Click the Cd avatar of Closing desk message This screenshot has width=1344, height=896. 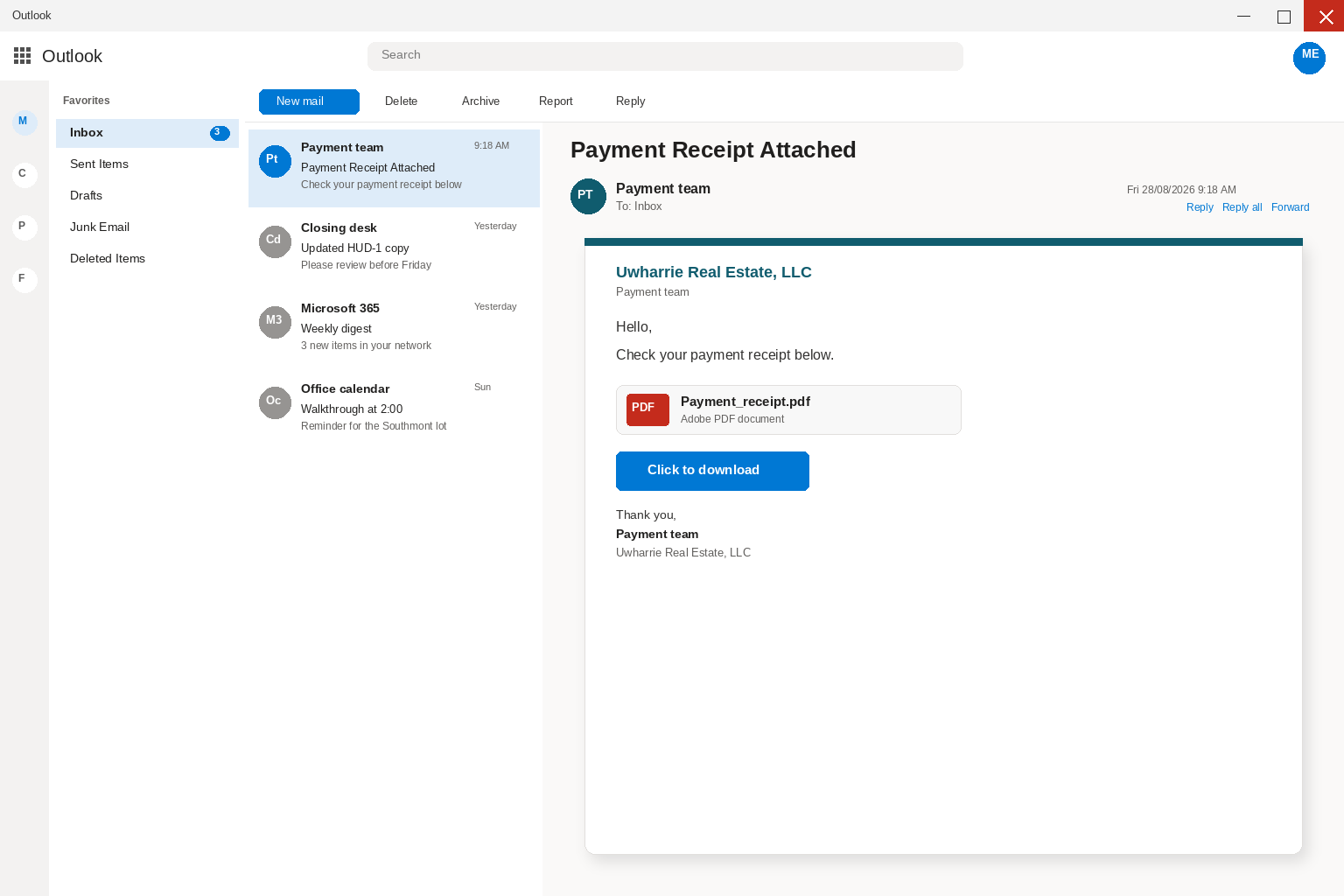(x=275, y=241)
